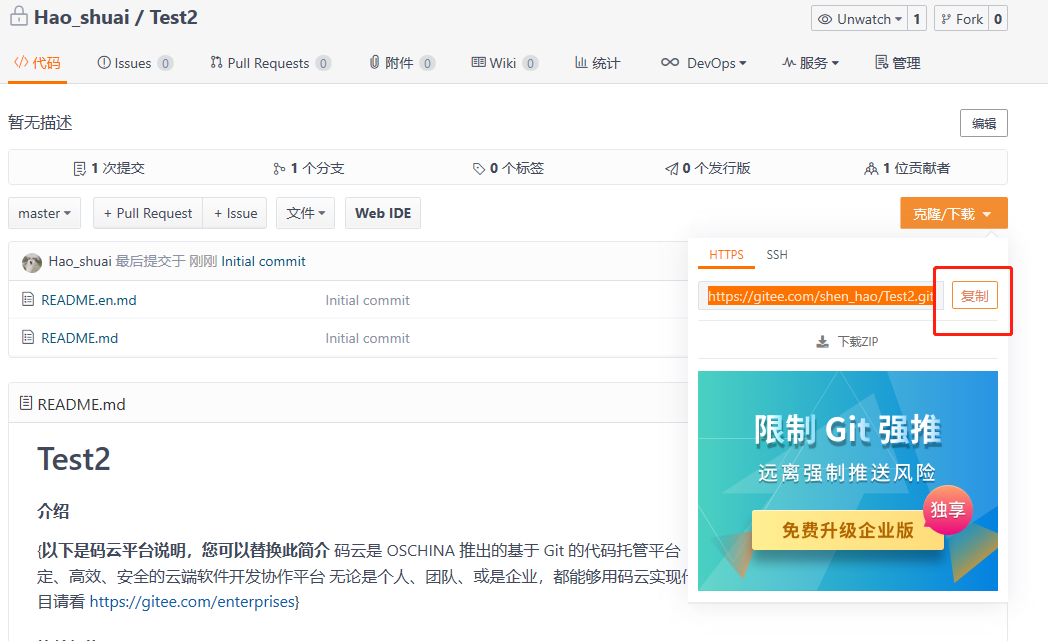This screenshot has height=641, width=1048.
Task: Click the Fork button
Action: 962,19
